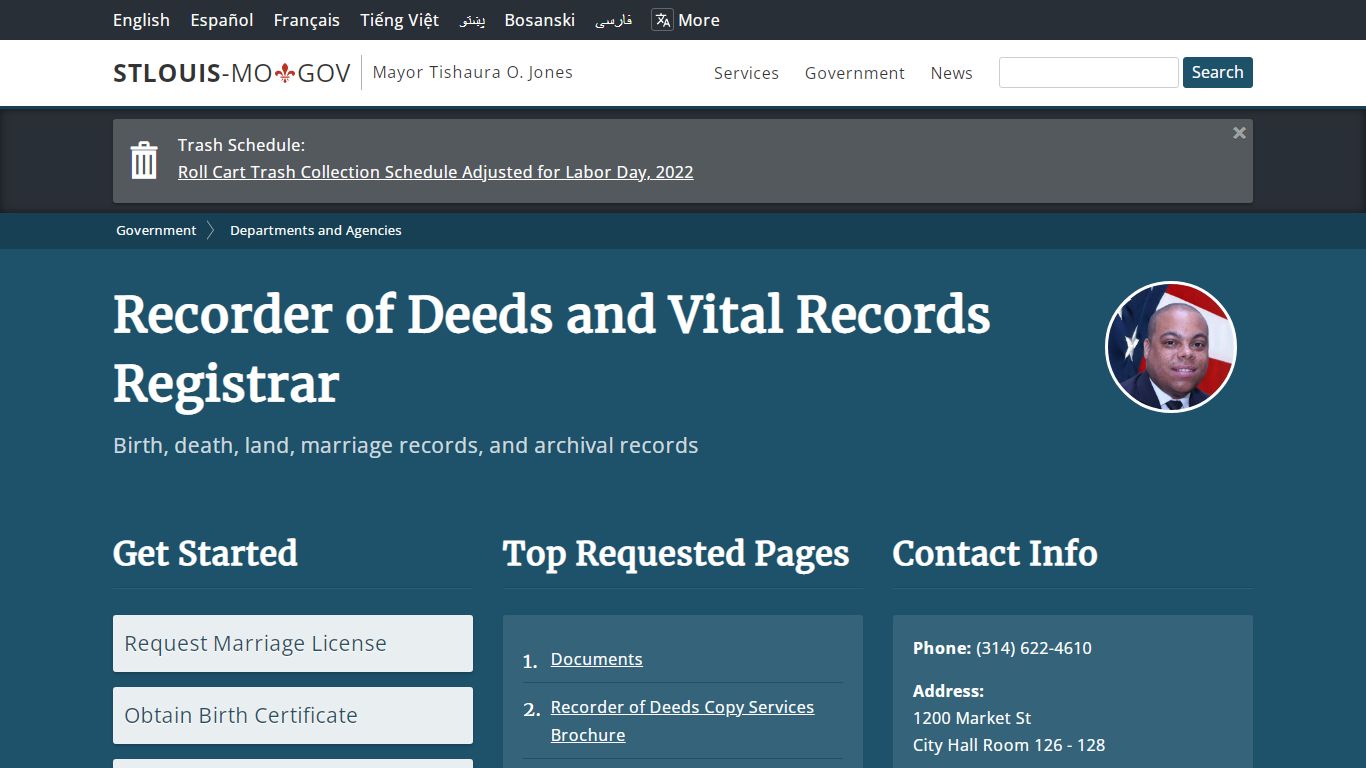Open Mayor Tishaura O. Jones link

[473, 72]
